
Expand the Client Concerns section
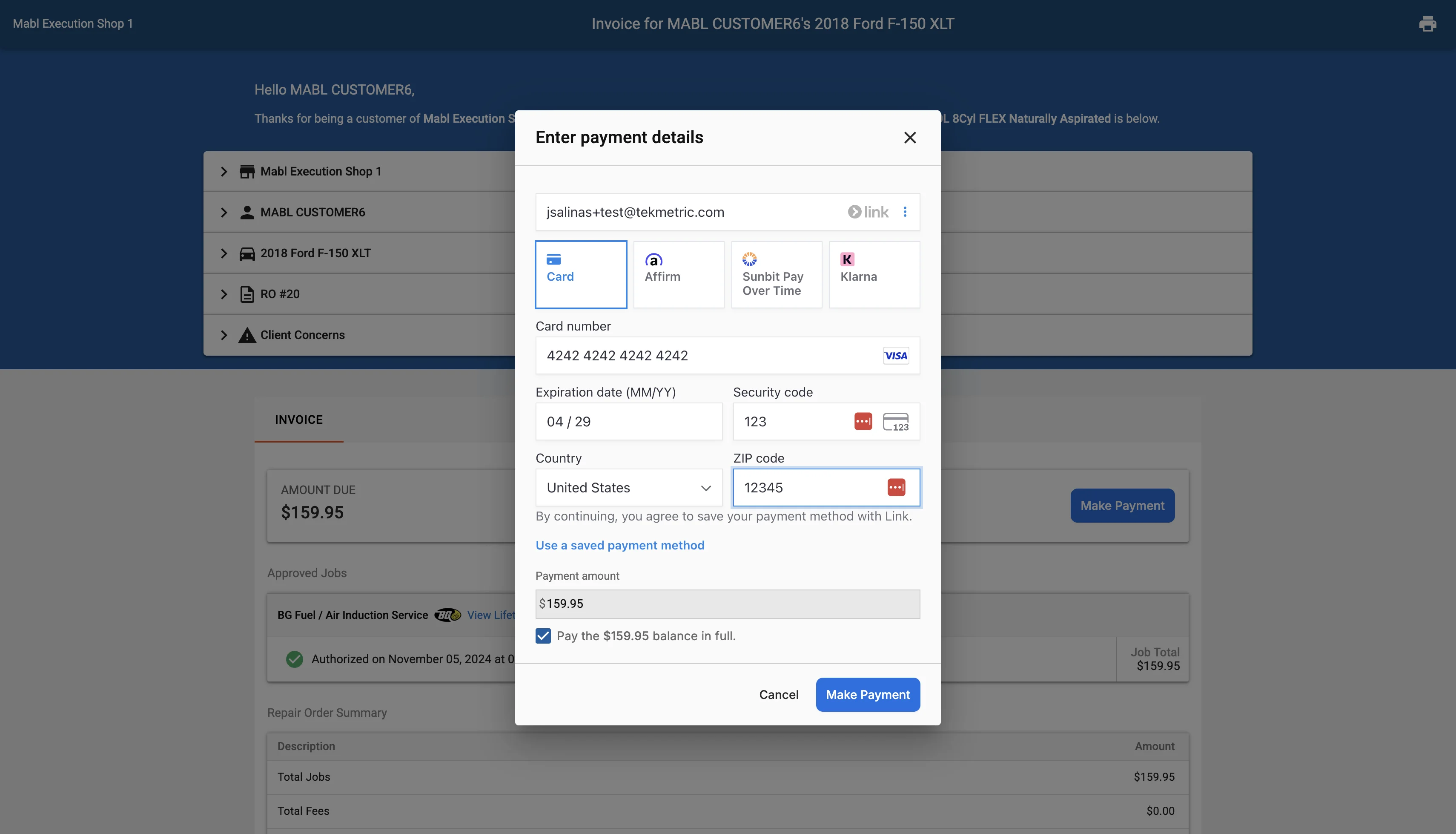coord(224,335)
